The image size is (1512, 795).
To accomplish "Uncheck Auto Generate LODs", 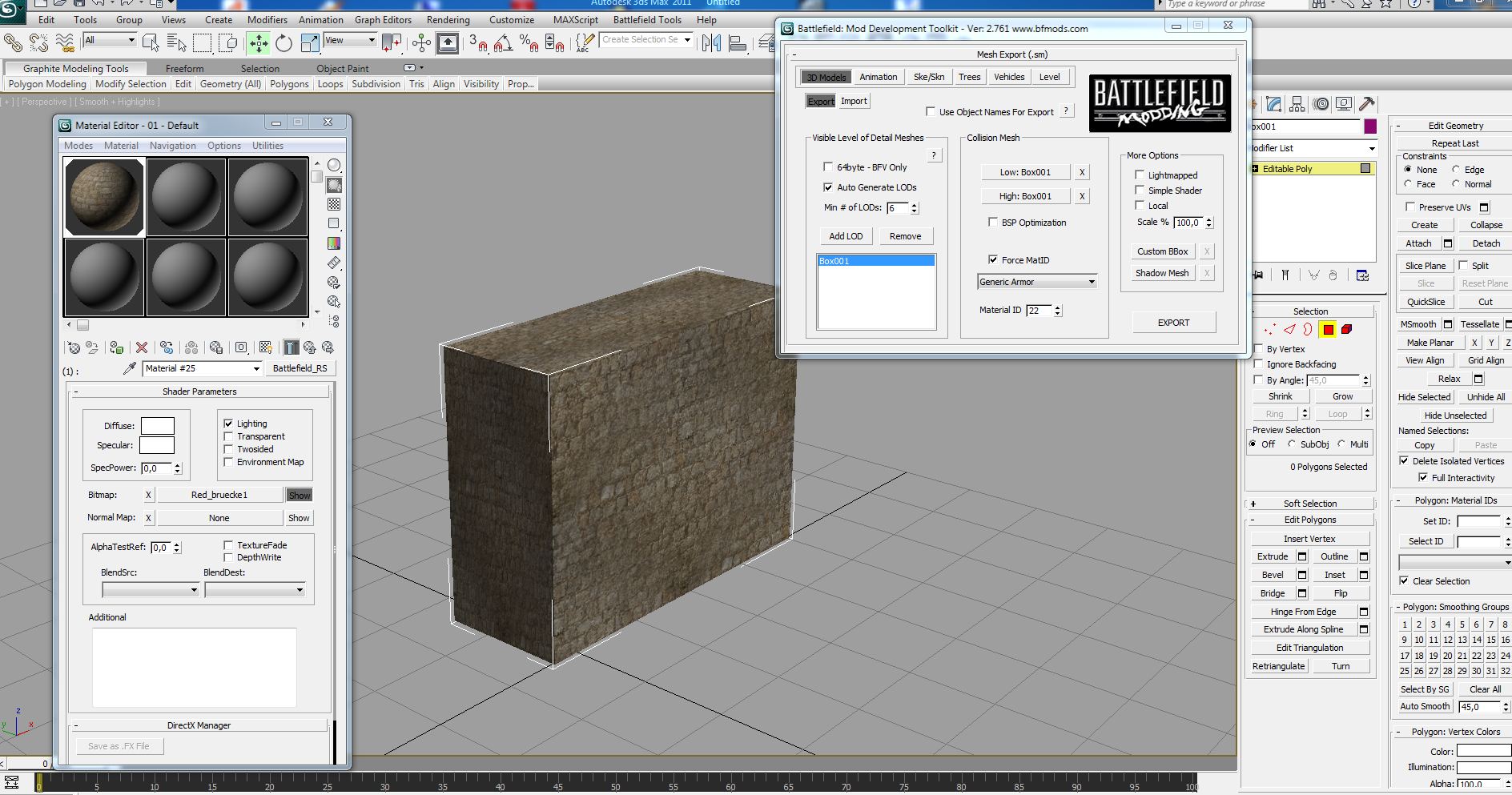I will [x=828, y=187].
